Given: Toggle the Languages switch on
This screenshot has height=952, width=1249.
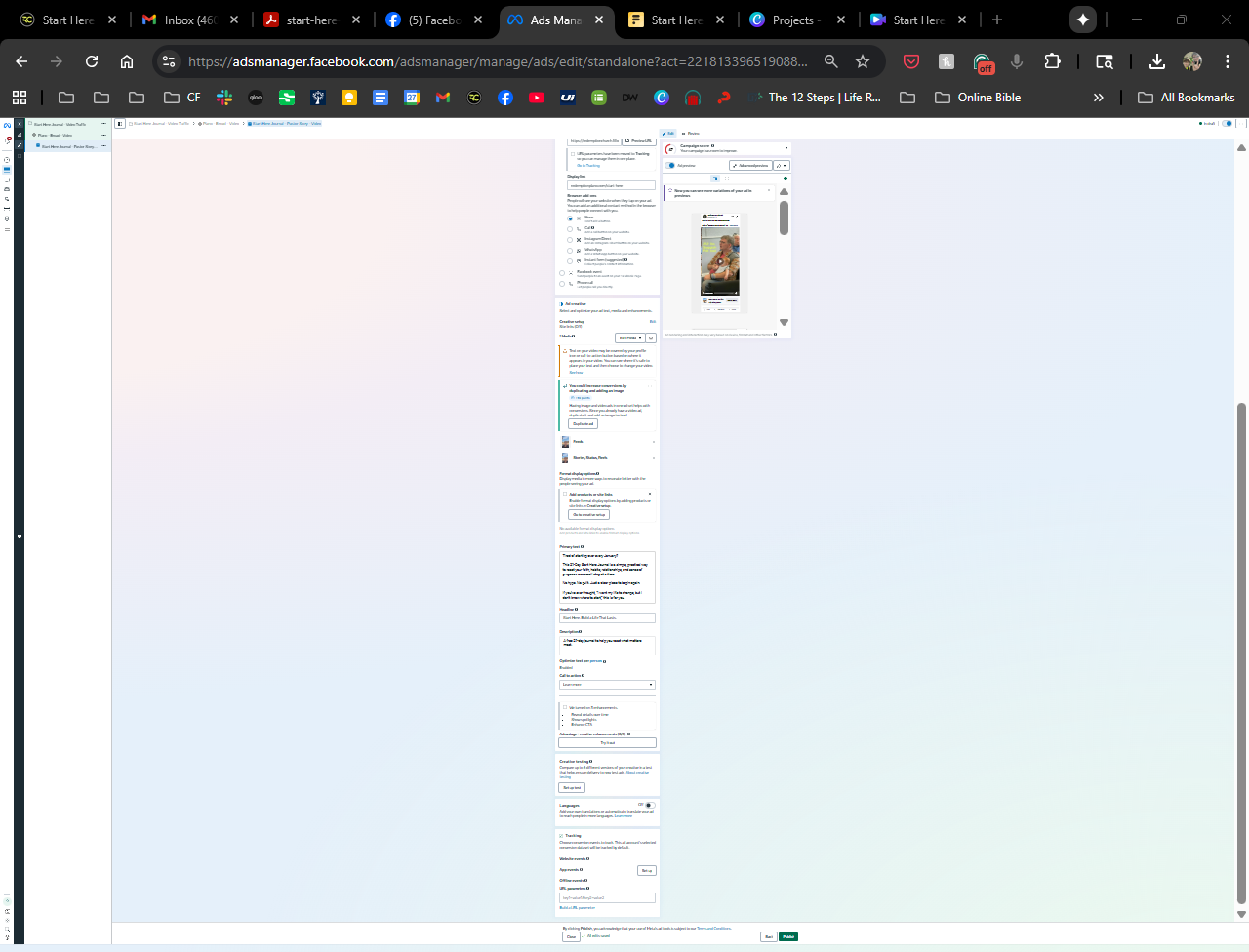Looking at the screenshot, I should 647,806.
